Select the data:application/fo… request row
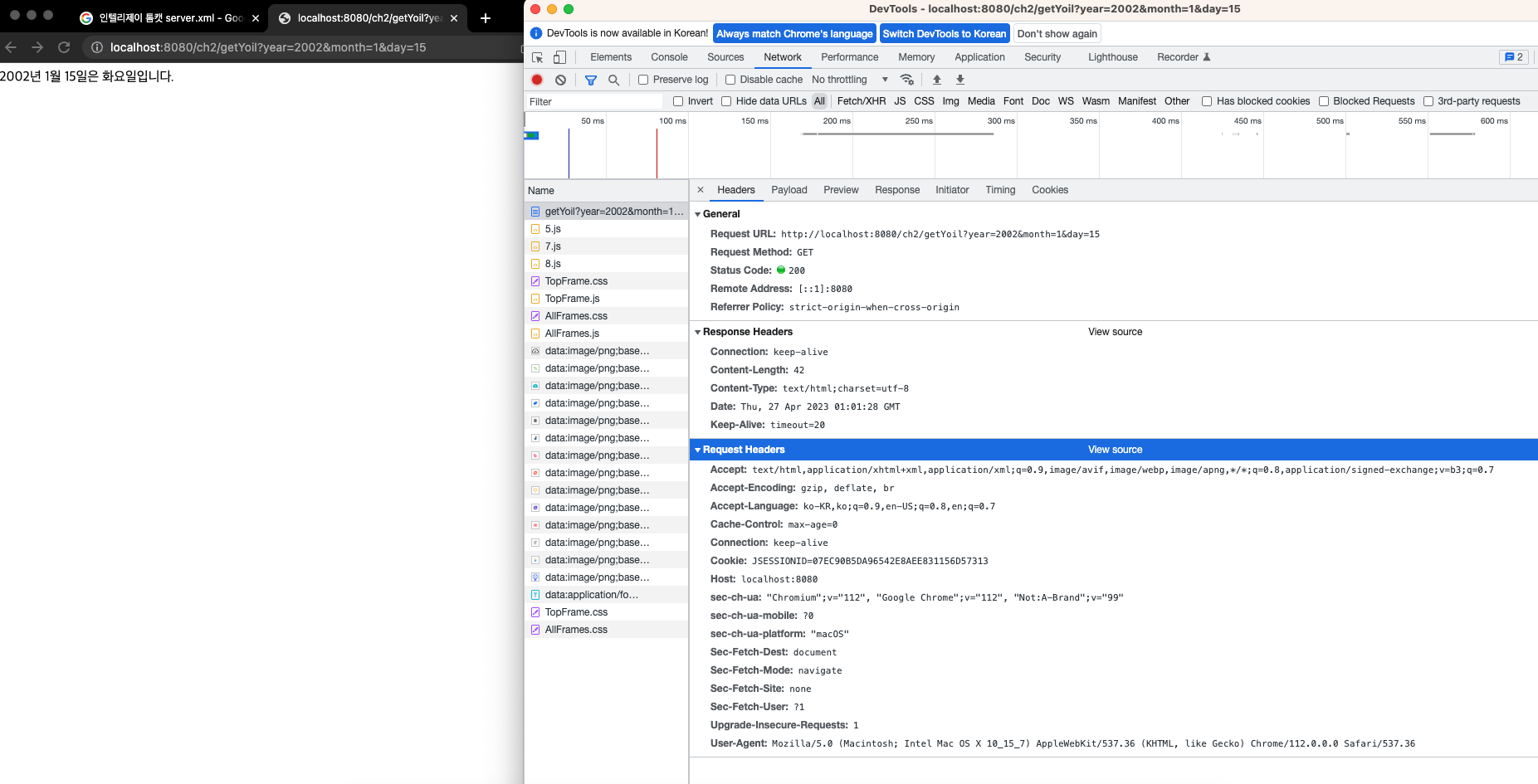This screenshot has height=784, width=1538. (607, 595)
